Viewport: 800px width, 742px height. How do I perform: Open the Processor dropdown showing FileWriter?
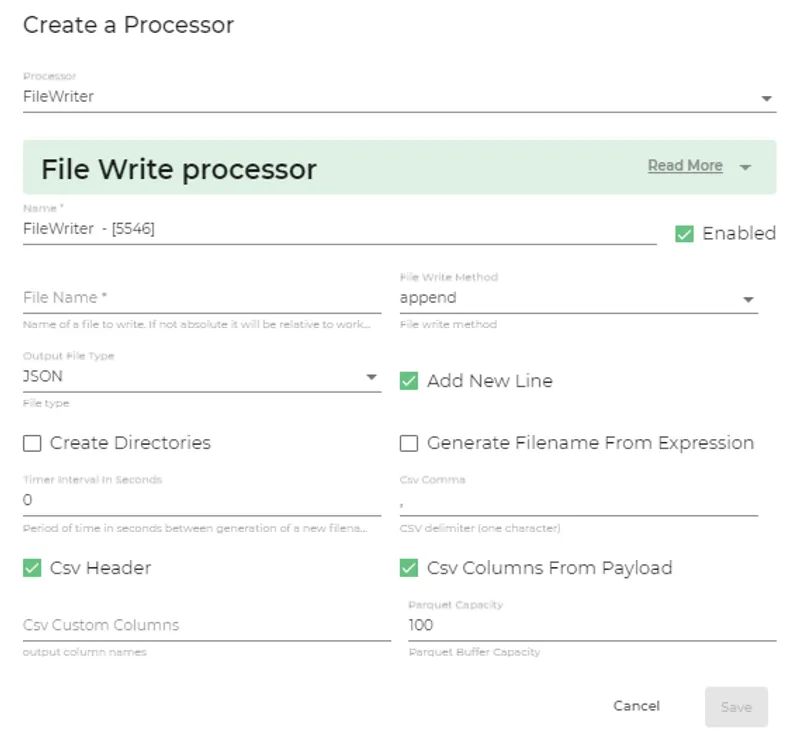(x=766, y=97)
